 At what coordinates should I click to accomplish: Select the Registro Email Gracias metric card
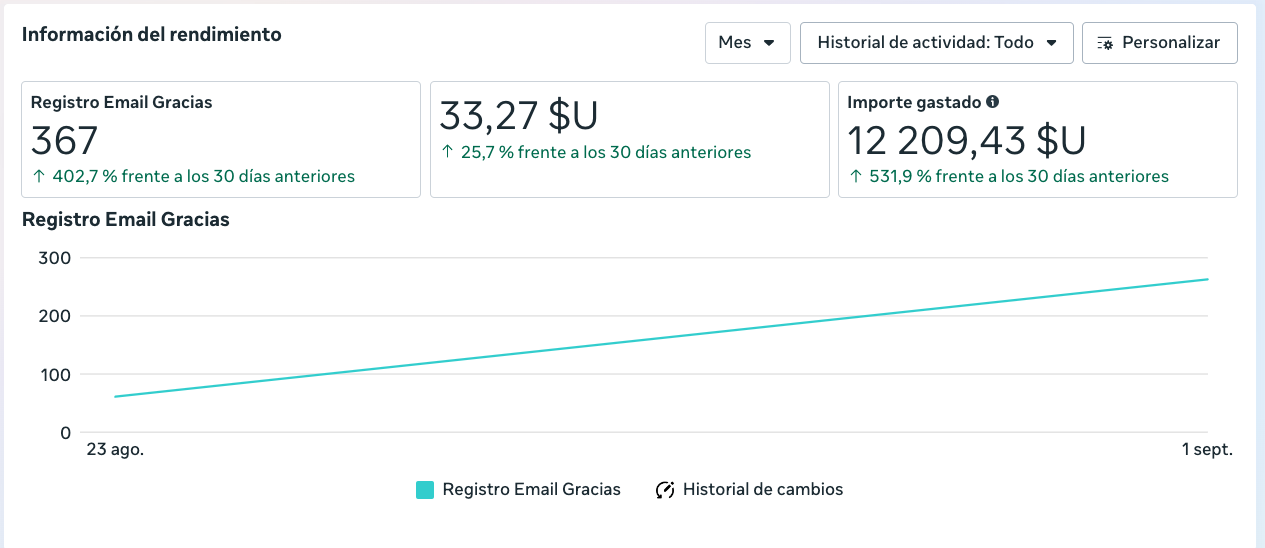point(220,139)
